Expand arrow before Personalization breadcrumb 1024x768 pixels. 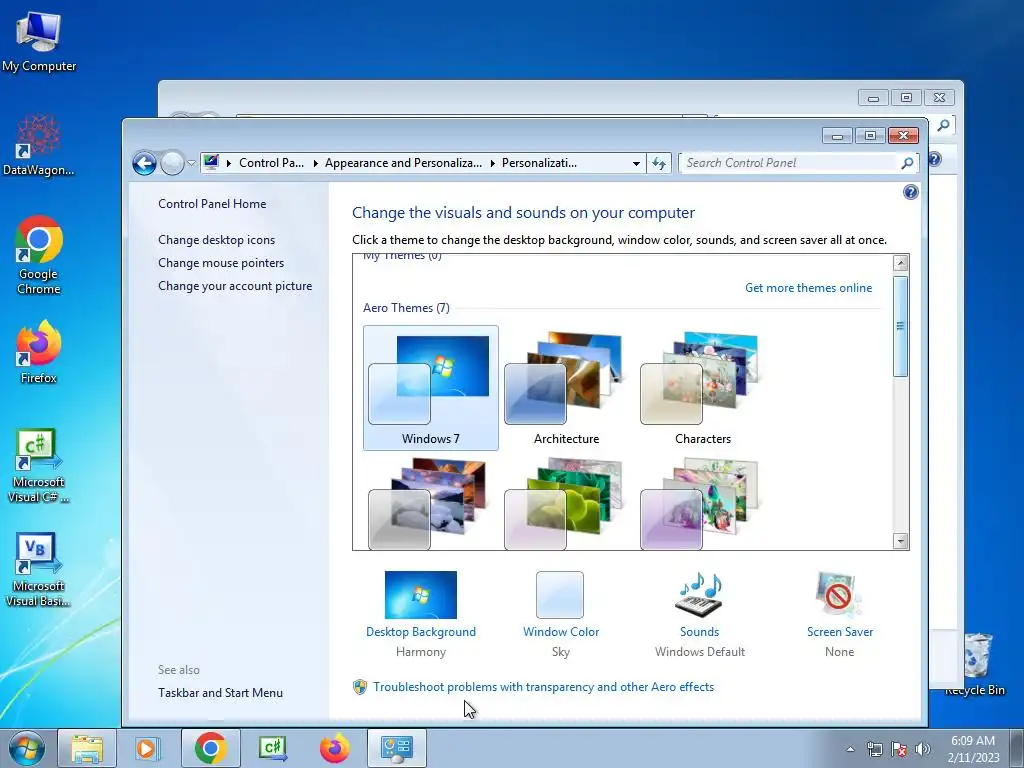(x=492, y=163)
